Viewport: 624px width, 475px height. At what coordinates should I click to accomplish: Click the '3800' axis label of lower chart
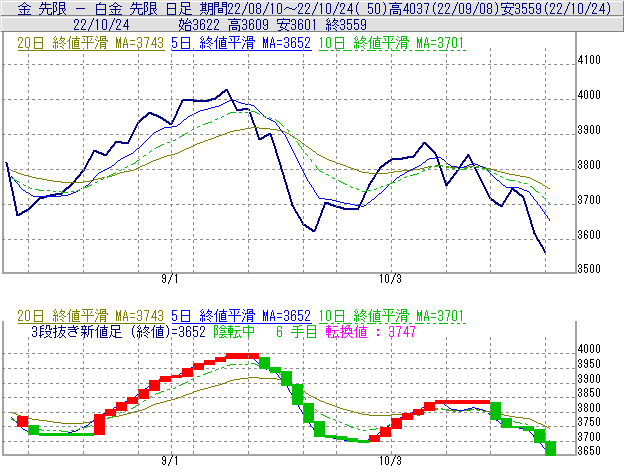[589, 407]
